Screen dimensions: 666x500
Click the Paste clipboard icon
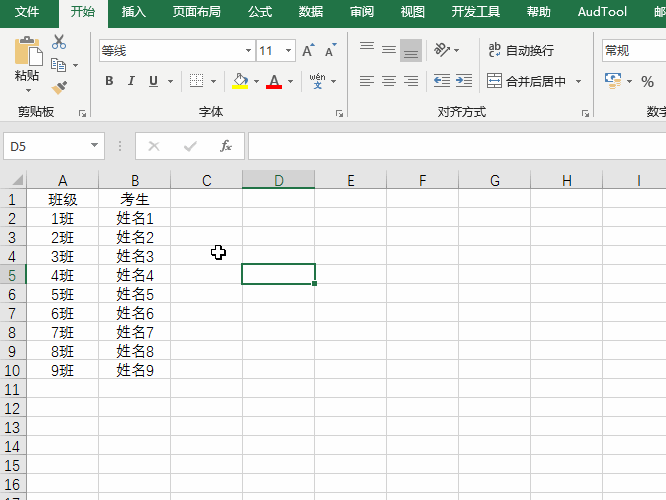click(28, 51)
